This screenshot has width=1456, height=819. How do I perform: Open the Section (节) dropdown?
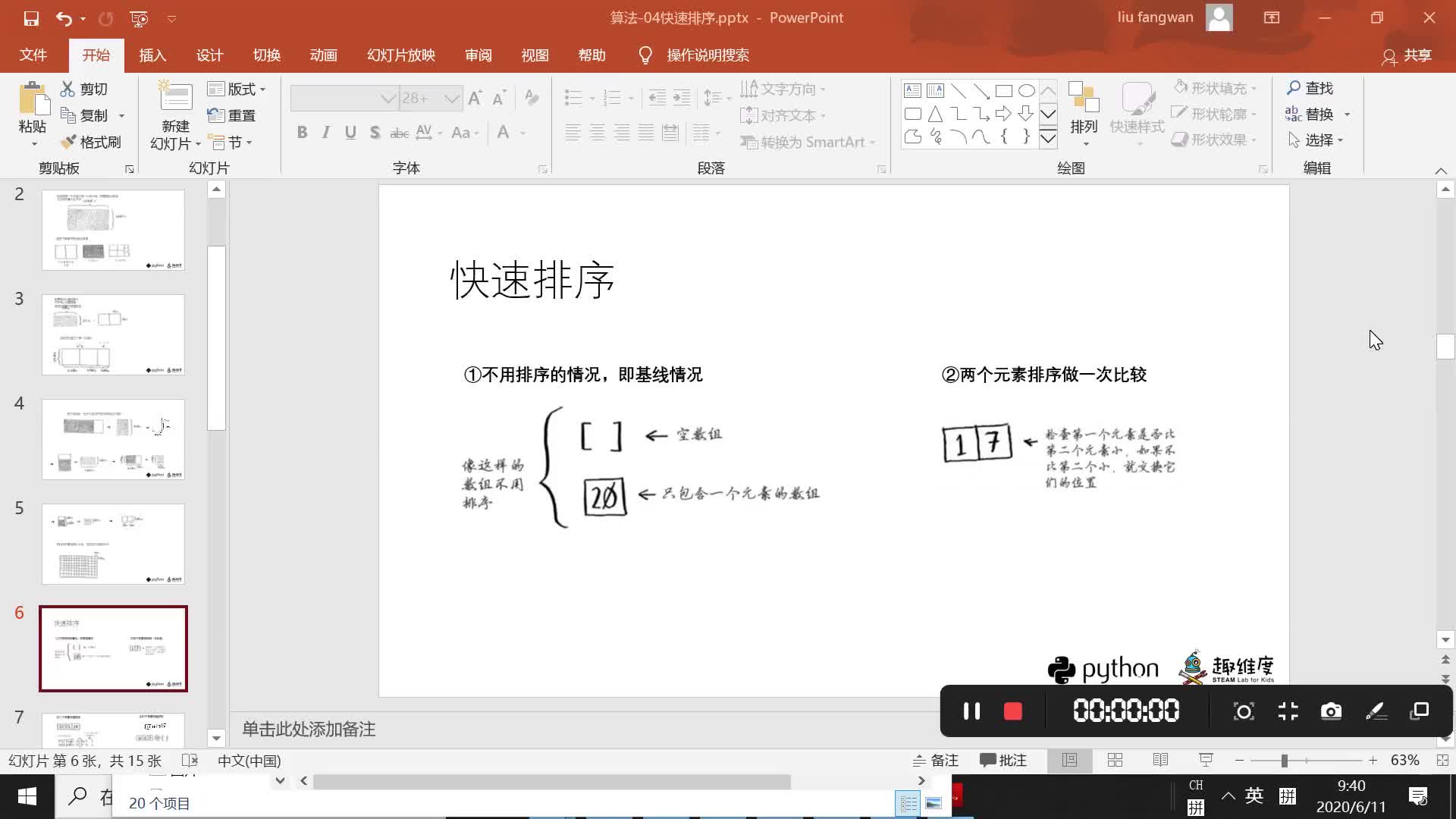pyautogui.click(x=231, y=142)
